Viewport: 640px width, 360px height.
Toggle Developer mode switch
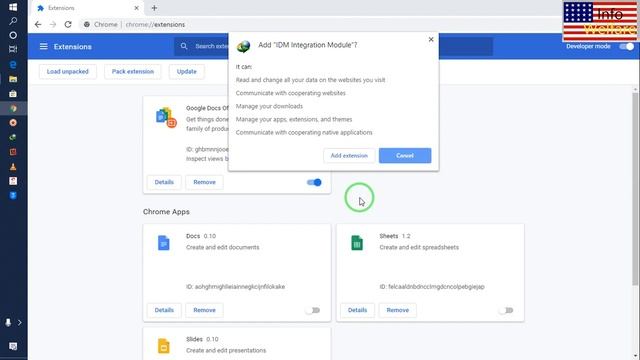(x=627, y=46)
